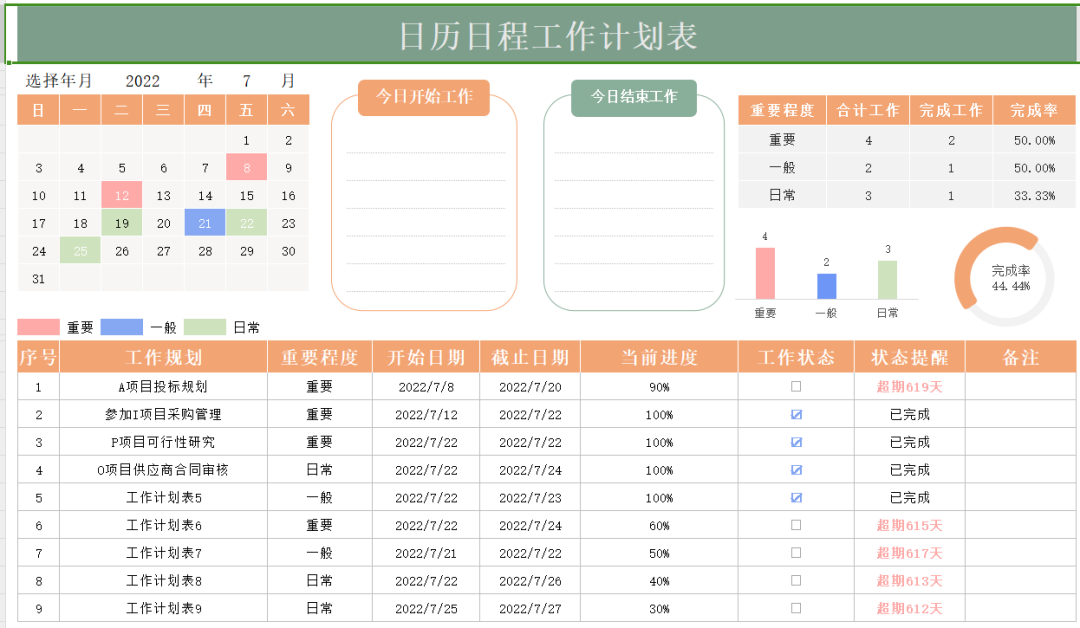The height and width of the screenshot is (628, 1080).
Task: Select the 重要程度 header in task table
Action: point(320,357)
